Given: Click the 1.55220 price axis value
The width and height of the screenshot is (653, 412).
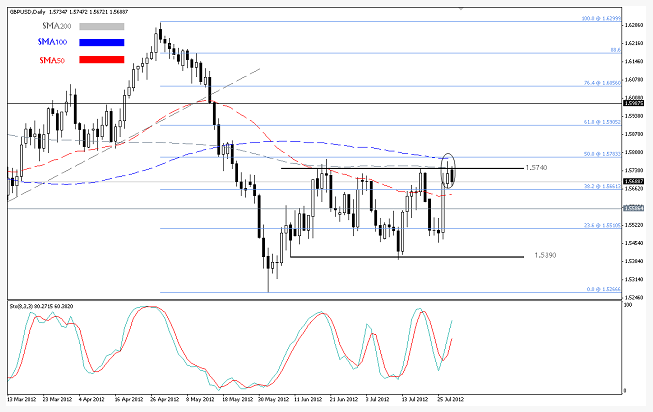Looking at the screenshot, I should pyautogui.click(x=634, y=225).
